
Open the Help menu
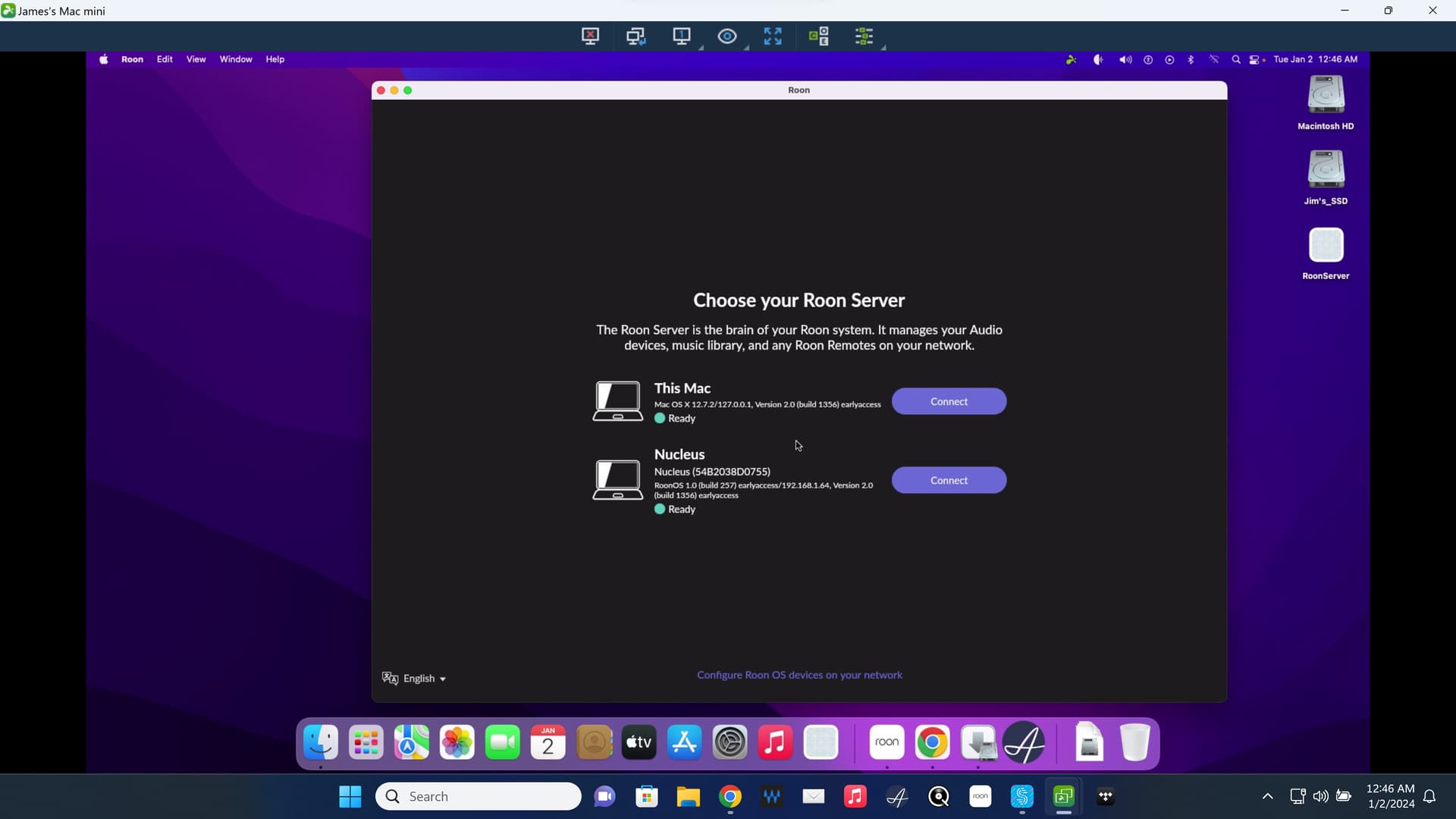point(275,59)
